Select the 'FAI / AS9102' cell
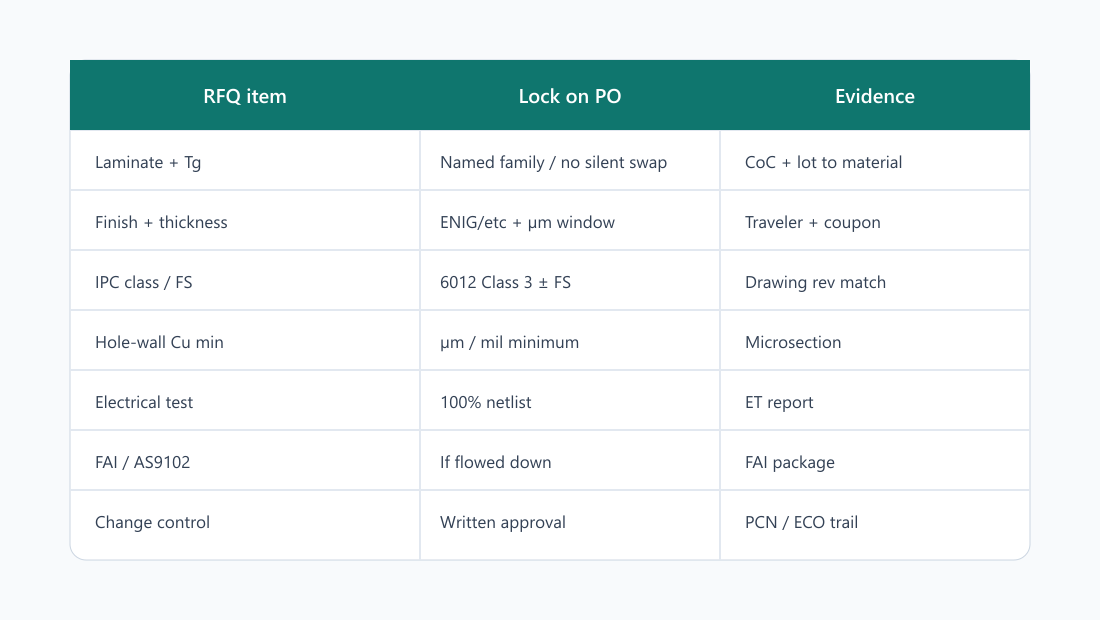This screenshot has height=620, width=1100. [245, 460]
